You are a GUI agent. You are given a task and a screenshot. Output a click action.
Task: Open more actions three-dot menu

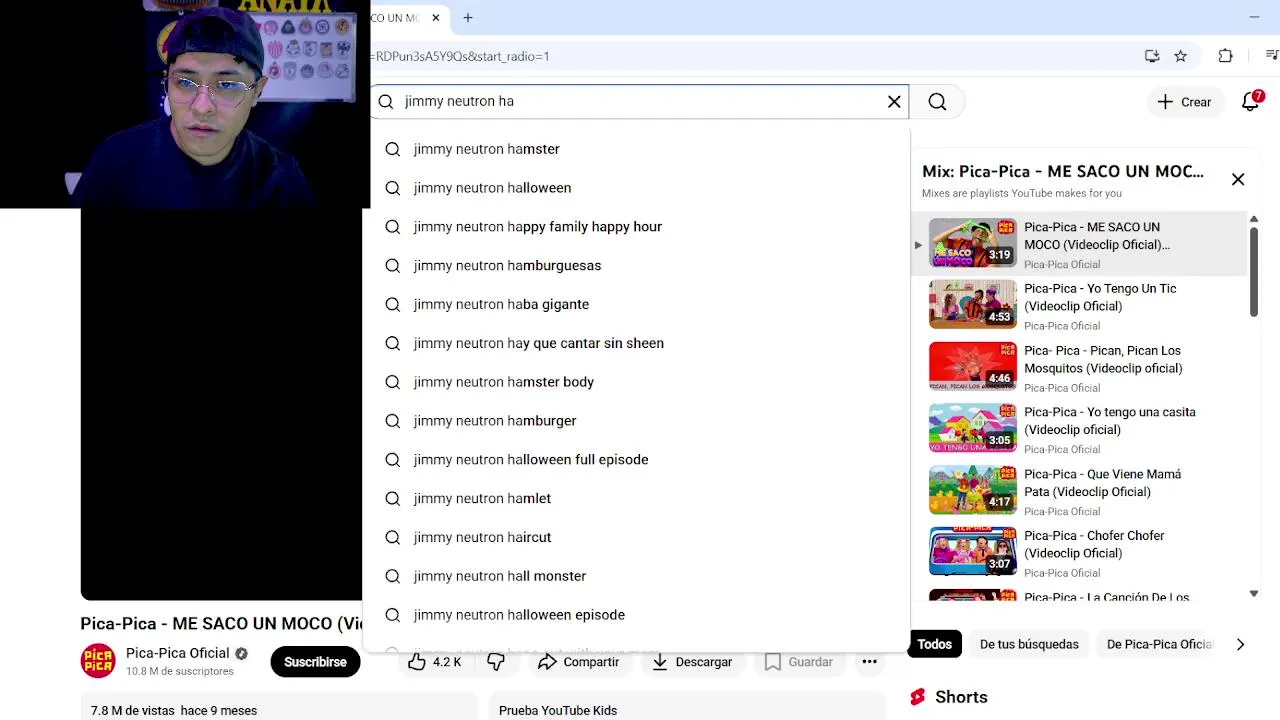click(x=869, y=662)
